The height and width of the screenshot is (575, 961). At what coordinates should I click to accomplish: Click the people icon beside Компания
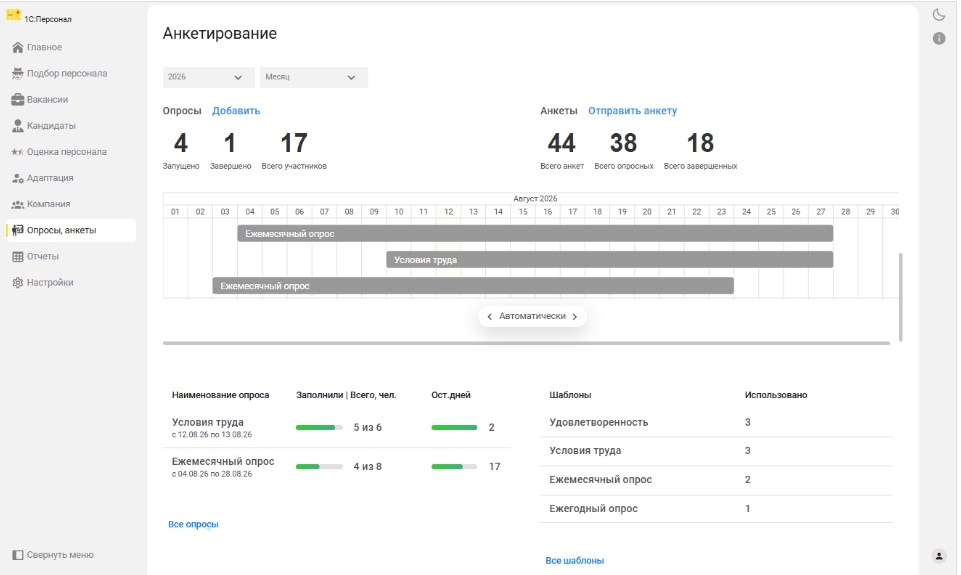18,204
